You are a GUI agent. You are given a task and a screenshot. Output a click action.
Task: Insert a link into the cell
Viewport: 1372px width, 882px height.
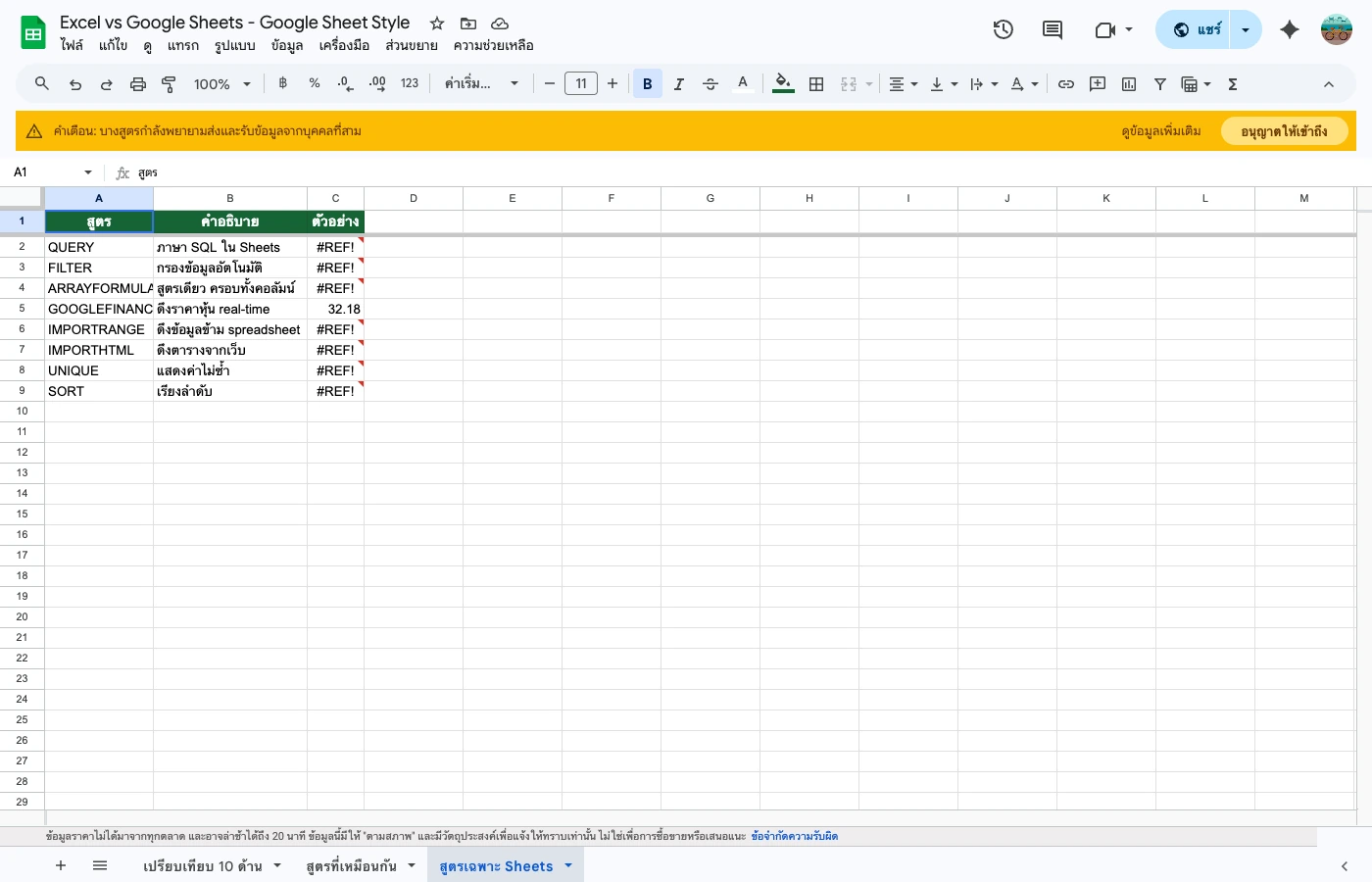[1066, 84]
